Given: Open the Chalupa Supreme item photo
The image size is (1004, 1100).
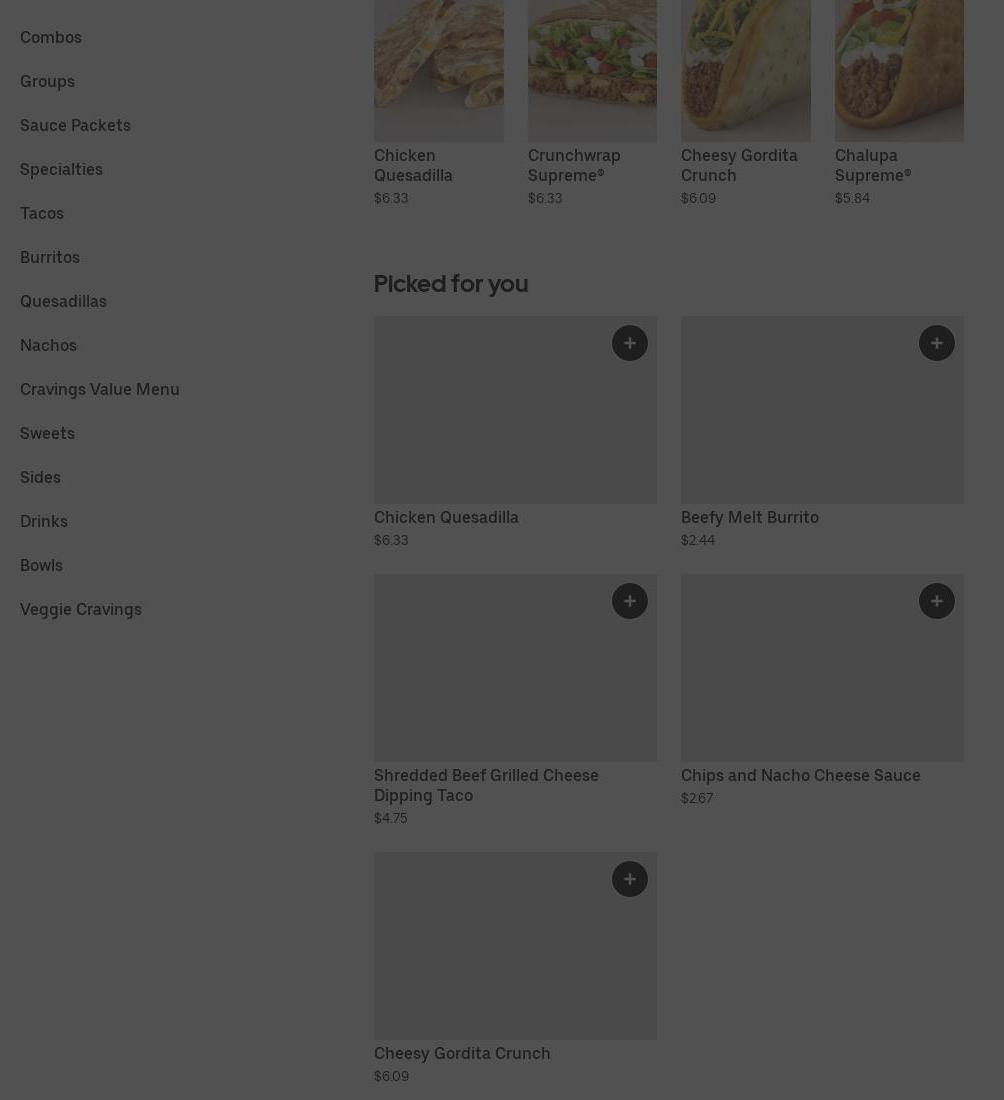Looking at the screenshot, I should [x=899, y=70].
